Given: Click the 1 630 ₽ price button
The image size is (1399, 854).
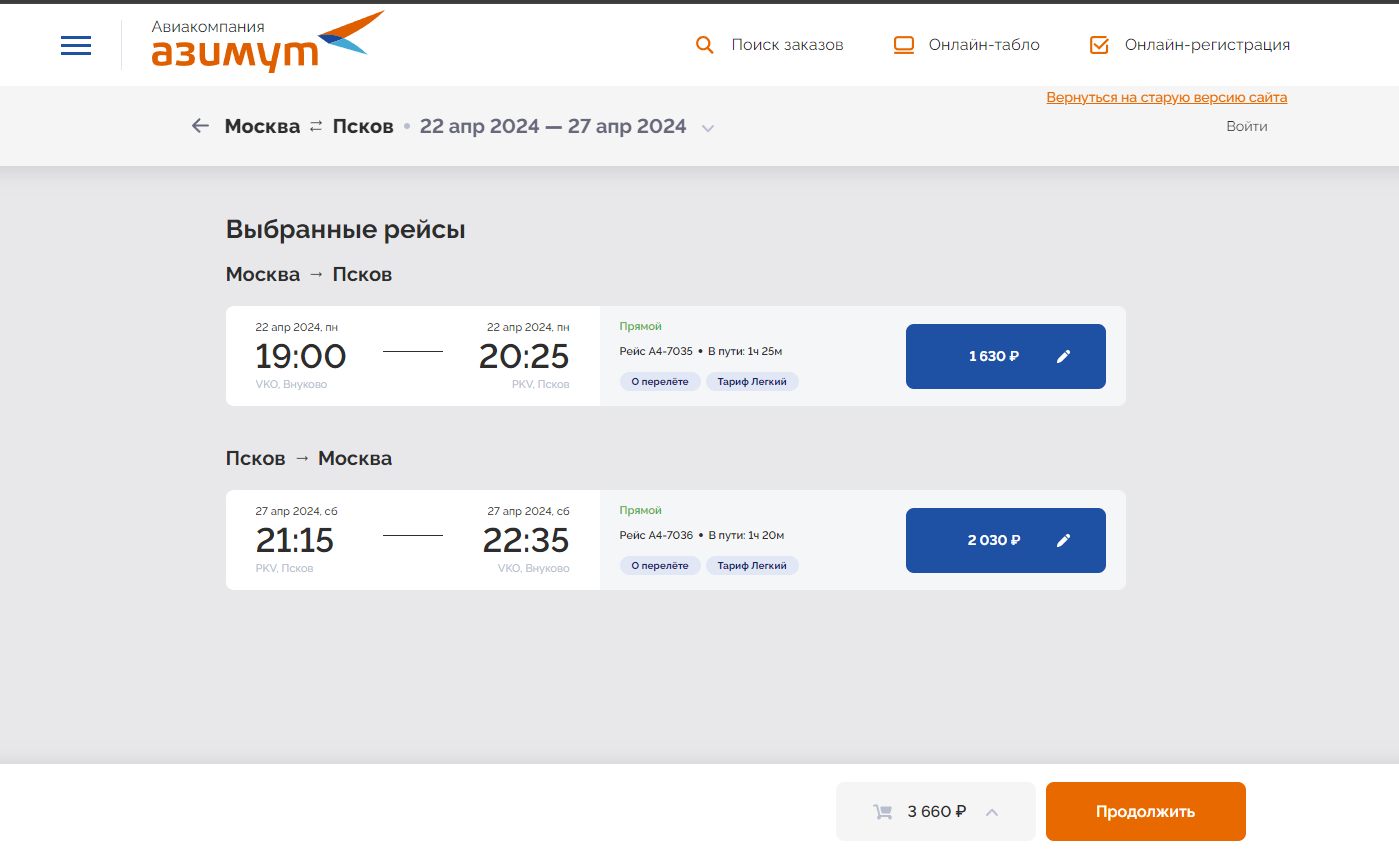Looking at the screenshot, I should [x=993, y=356].
